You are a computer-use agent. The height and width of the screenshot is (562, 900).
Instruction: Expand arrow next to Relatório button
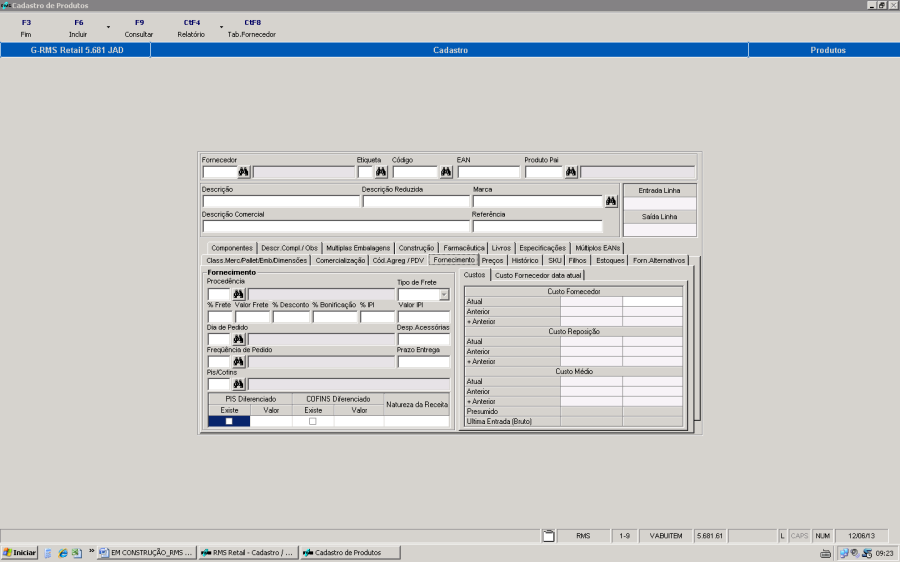[222, 27]
